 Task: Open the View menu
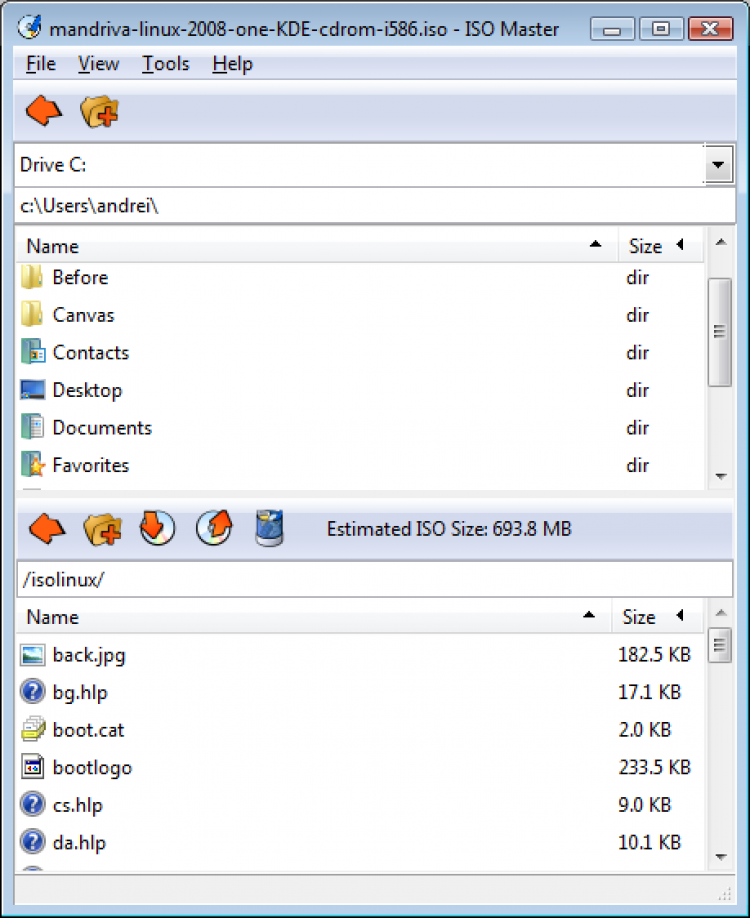(x=99, y=64)
